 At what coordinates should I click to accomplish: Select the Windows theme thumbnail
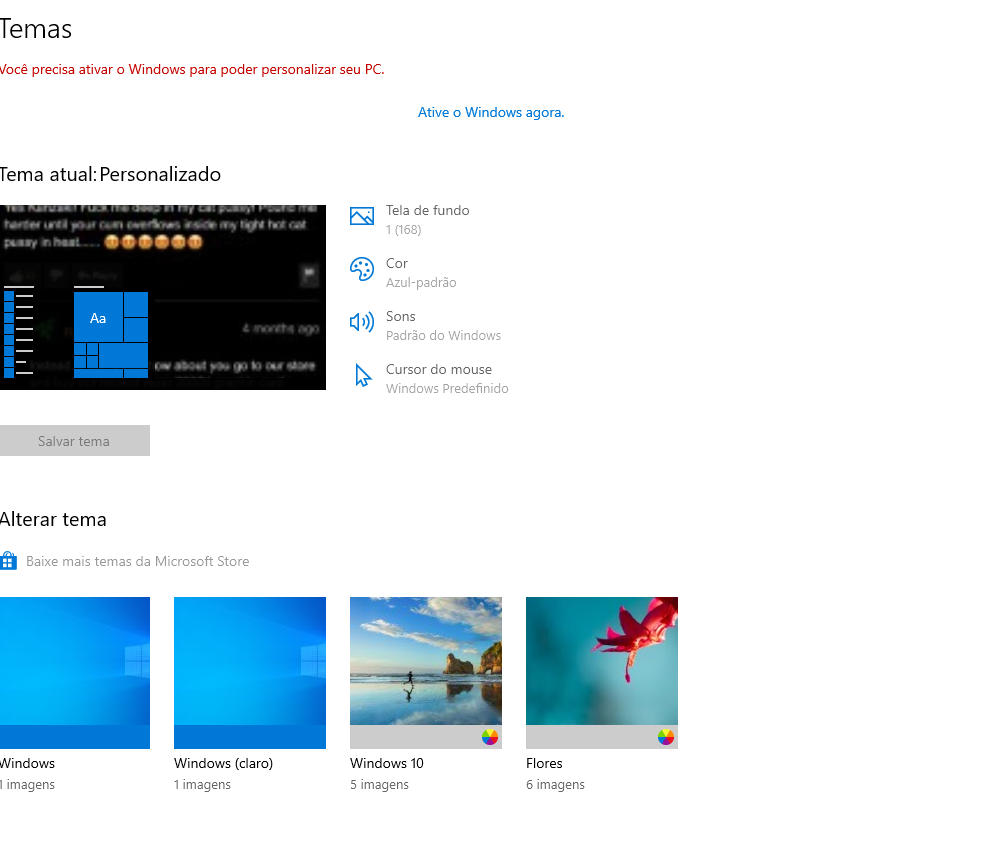[x=75, y=673]
